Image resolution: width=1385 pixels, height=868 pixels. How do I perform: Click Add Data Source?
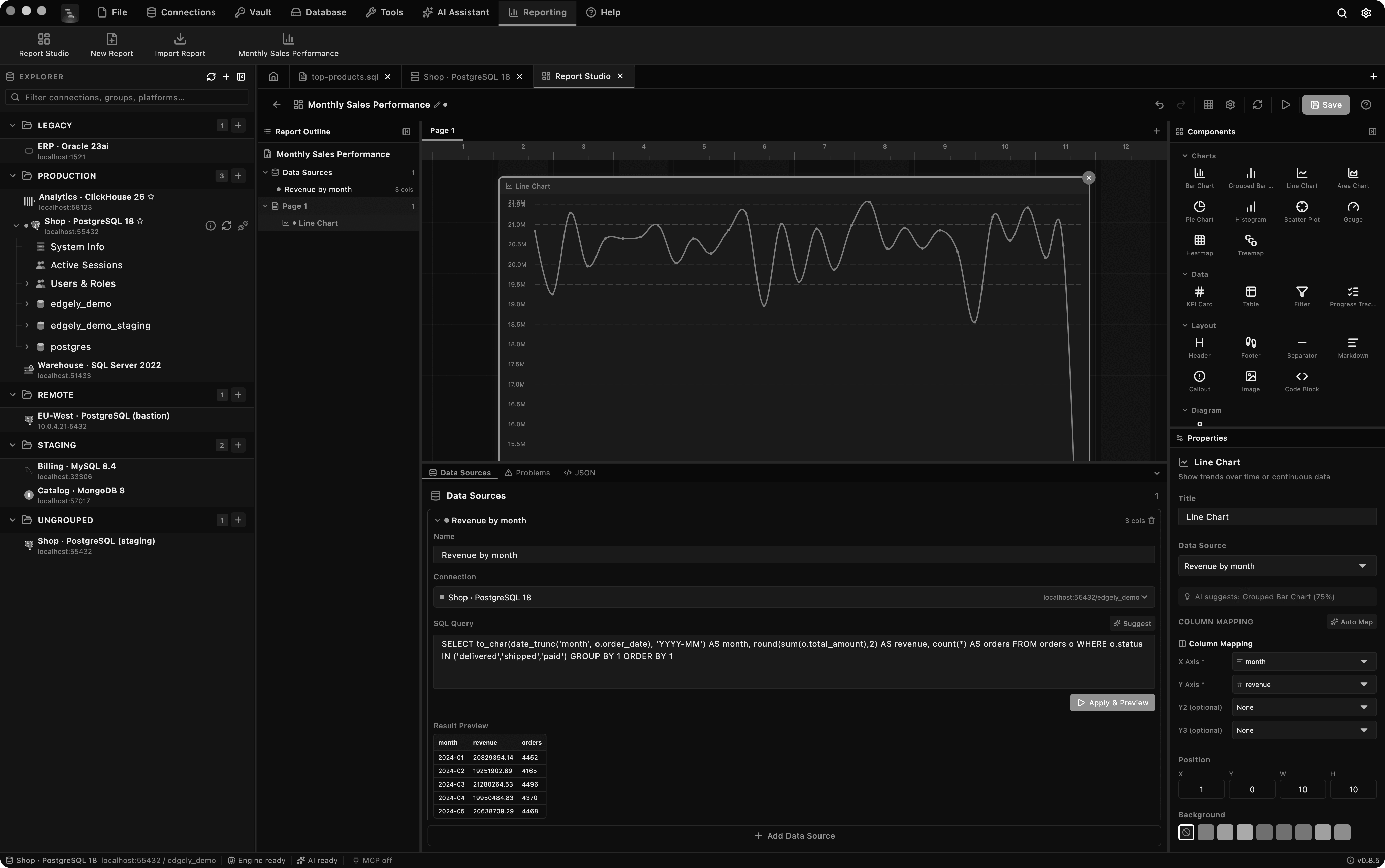coord(794,836)
